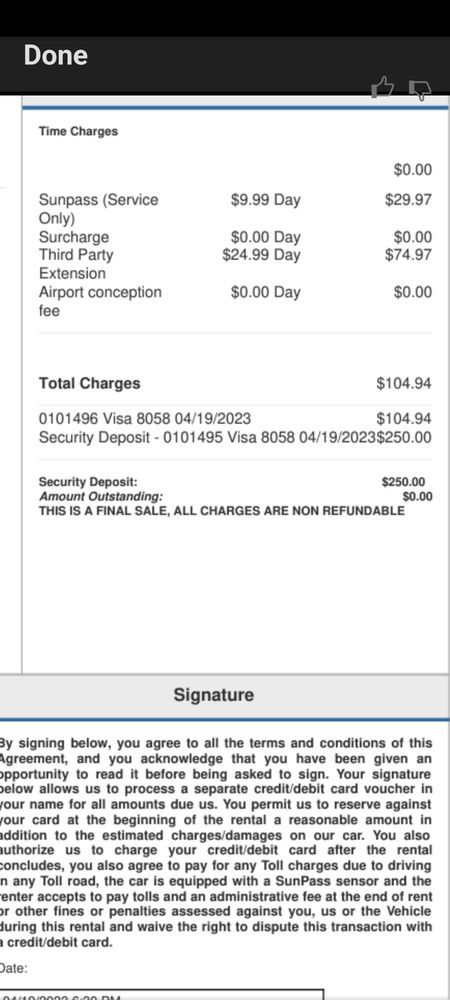This screenshot has height=1000, width=450.
Task: Click the $24.99 Day rate
Action: pos(261,255)
